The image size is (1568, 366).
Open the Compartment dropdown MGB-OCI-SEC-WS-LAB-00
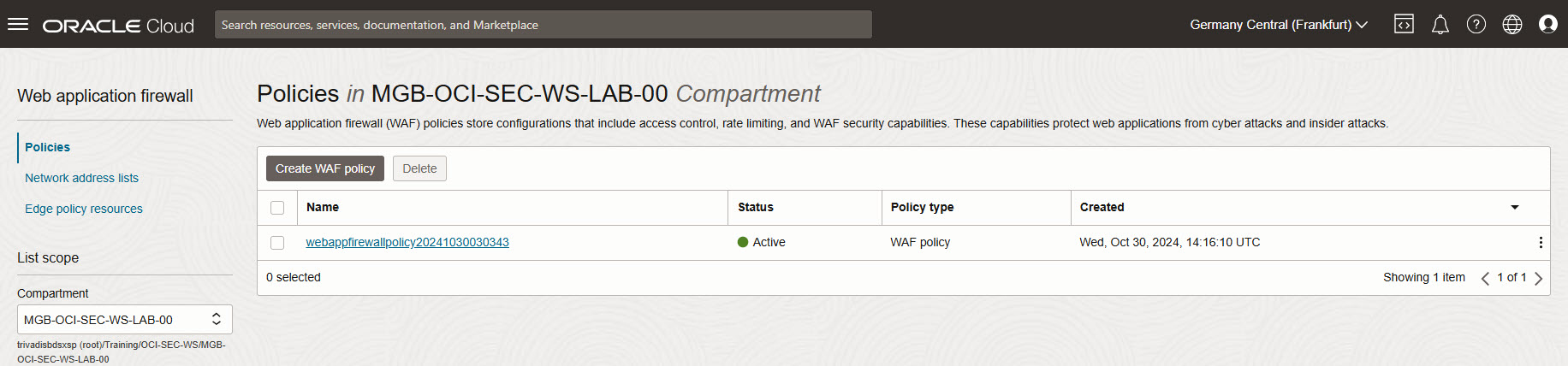pos(125,320)
